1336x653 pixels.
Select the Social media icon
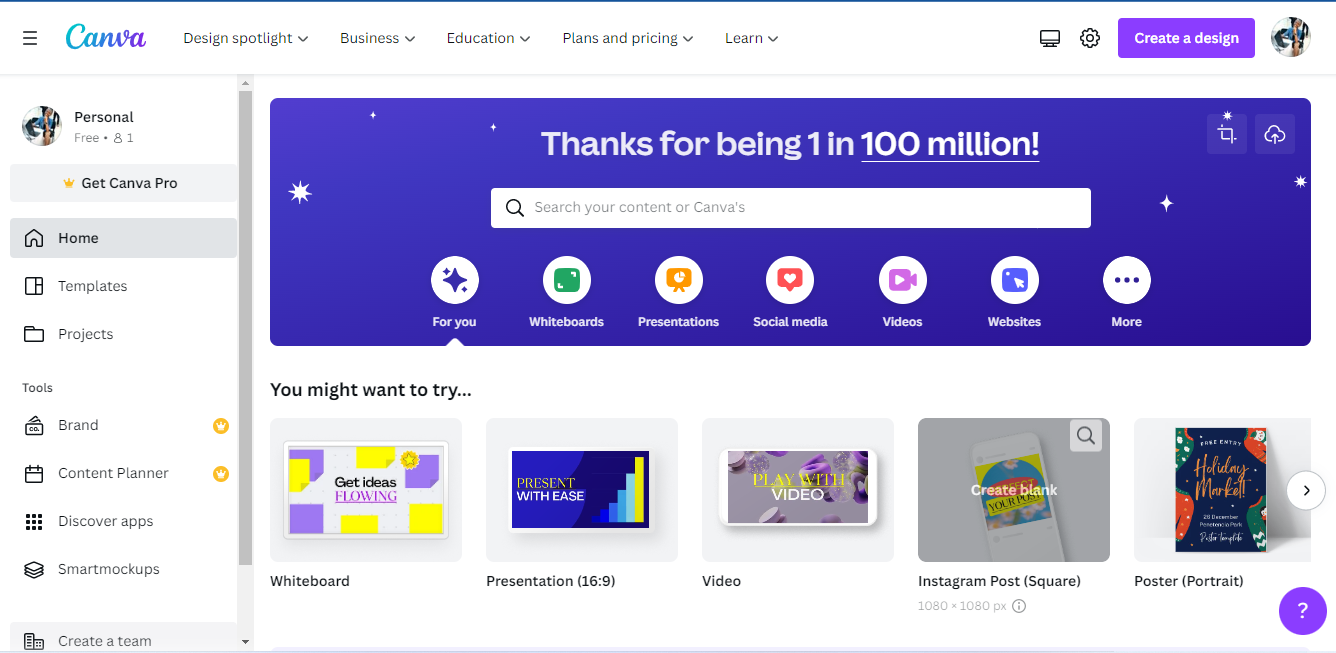click(x=790, y=281)
